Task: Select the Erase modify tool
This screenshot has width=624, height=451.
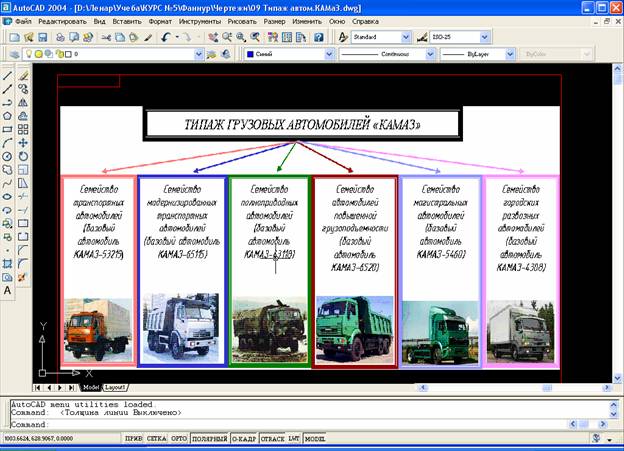Action: click(x=23, y=75)
